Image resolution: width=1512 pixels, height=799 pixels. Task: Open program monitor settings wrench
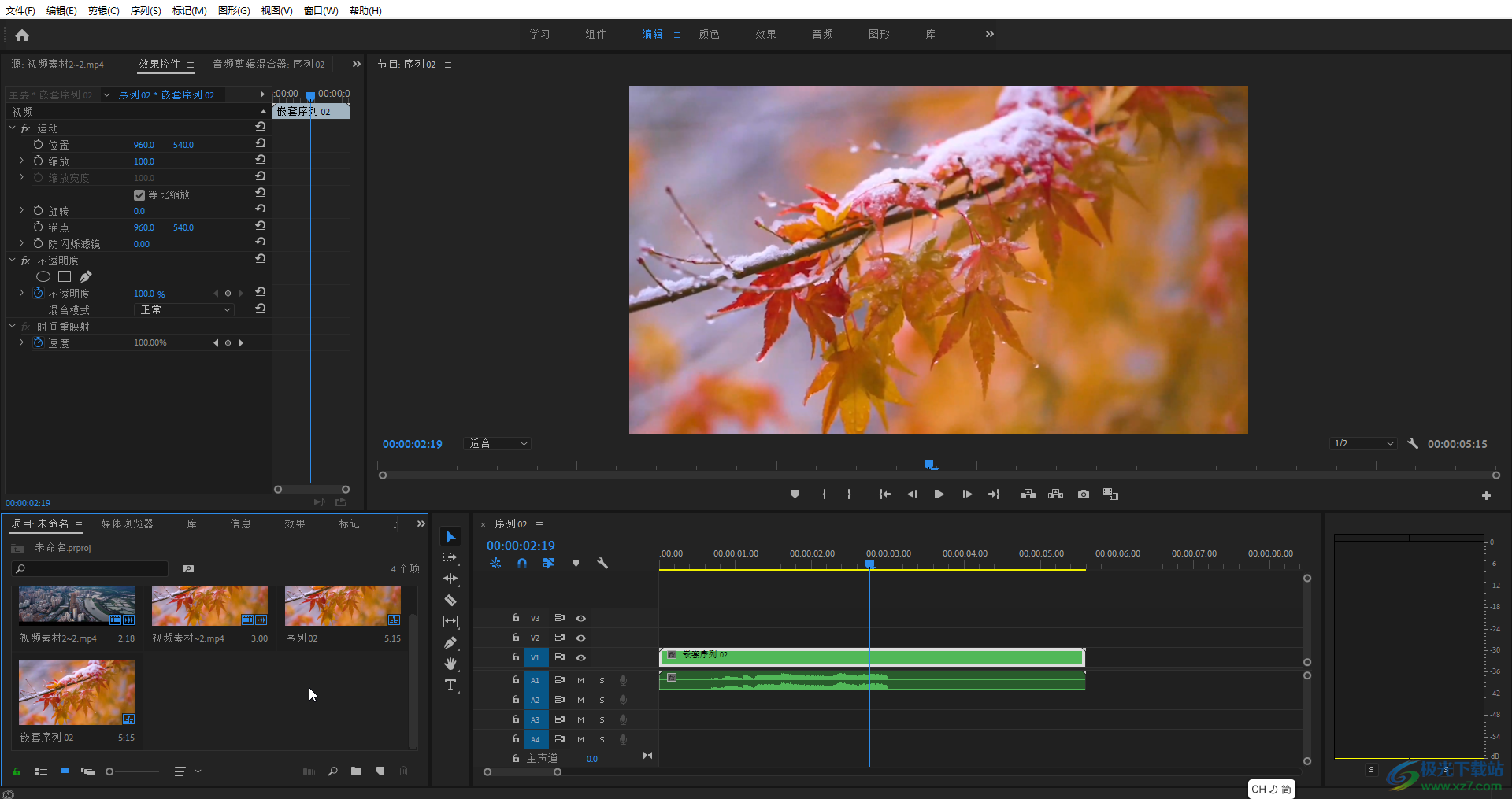click(x=1413, y=444)
